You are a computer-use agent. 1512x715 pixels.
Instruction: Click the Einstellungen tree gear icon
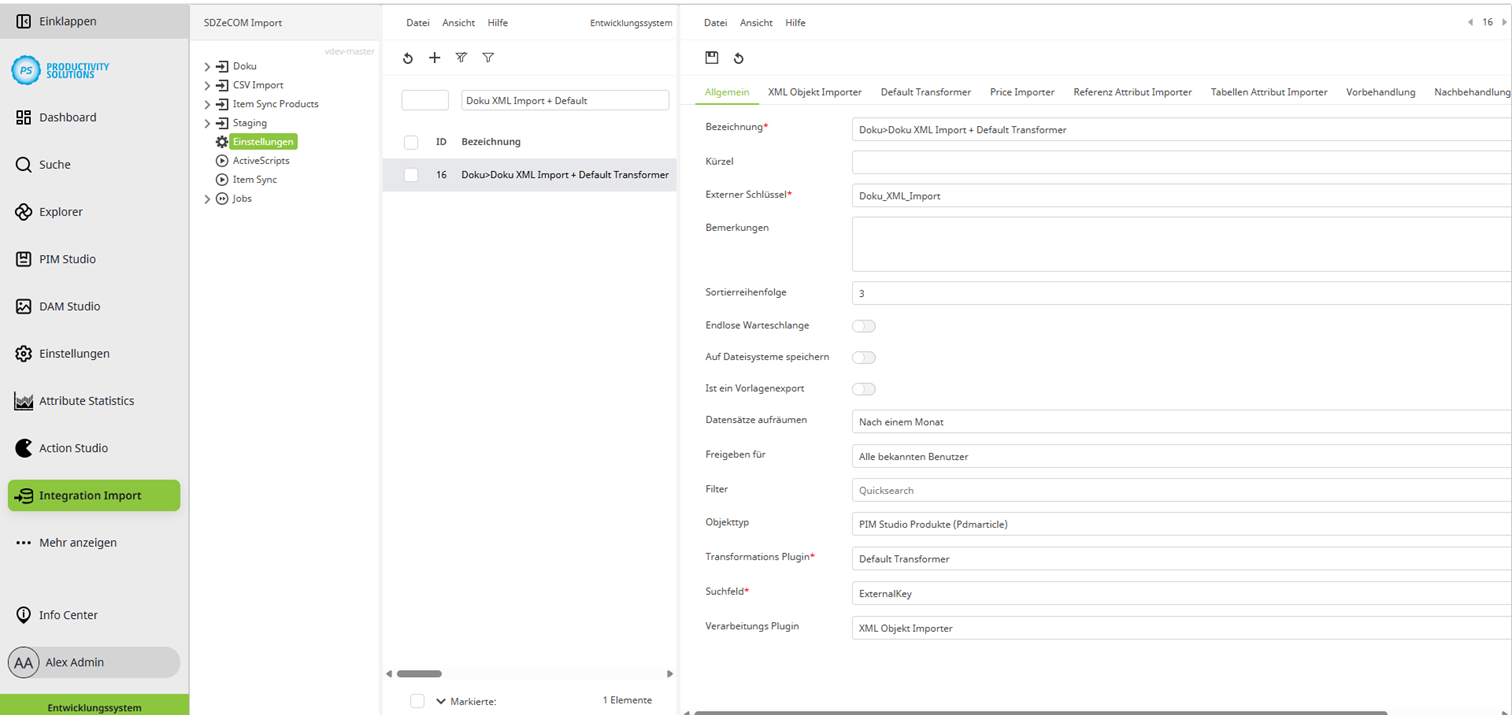pyautogui.click(x=222, y=142)
